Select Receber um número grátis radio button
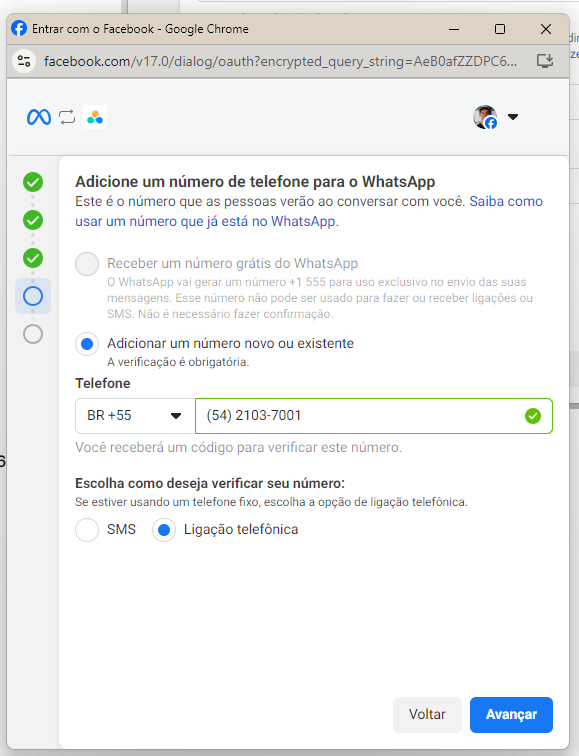The image size is (579, 756). [x=87, y=264]
